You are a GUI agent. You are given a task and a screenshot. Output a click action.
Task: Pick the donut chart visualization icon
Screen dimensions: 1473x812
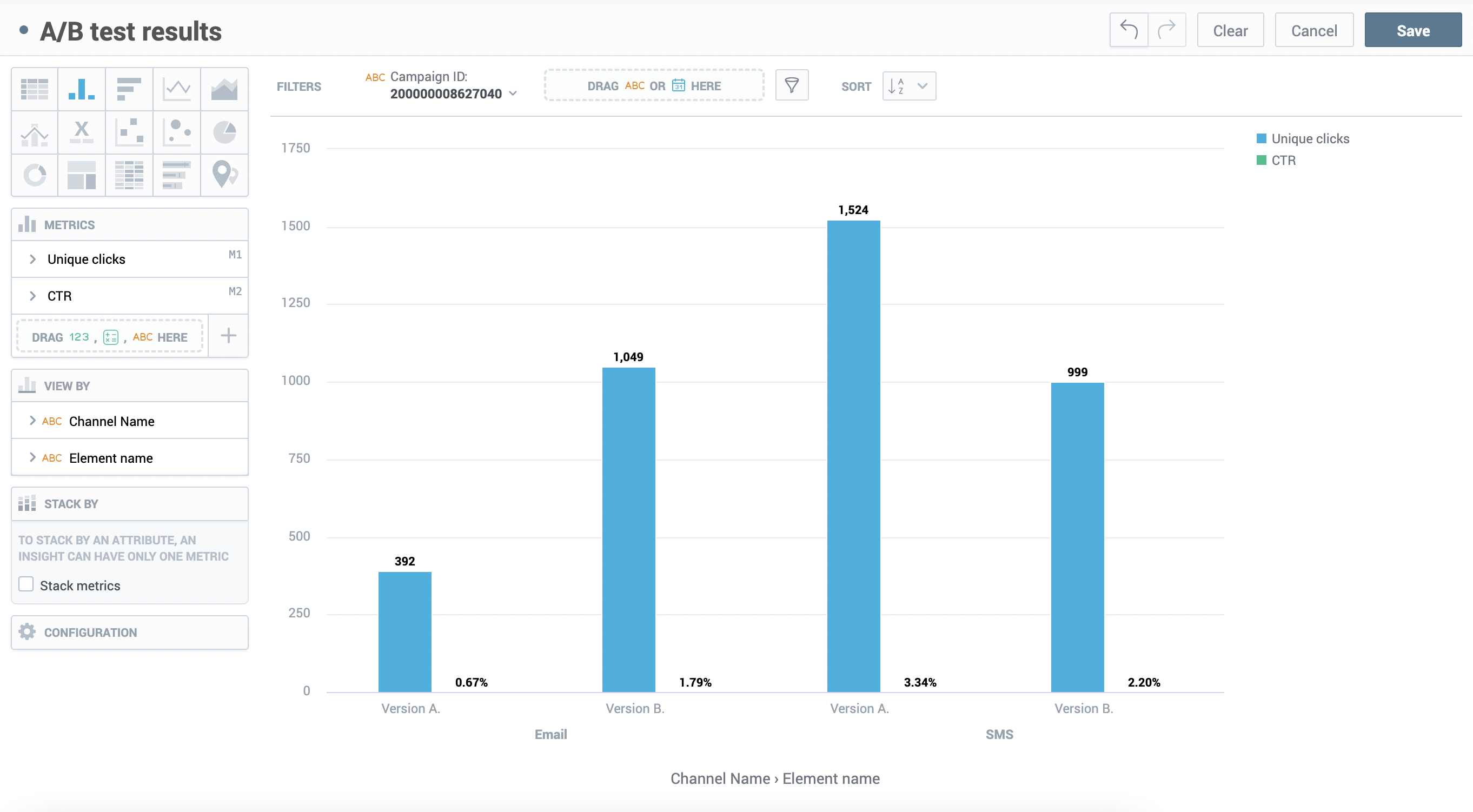[34, 175]
